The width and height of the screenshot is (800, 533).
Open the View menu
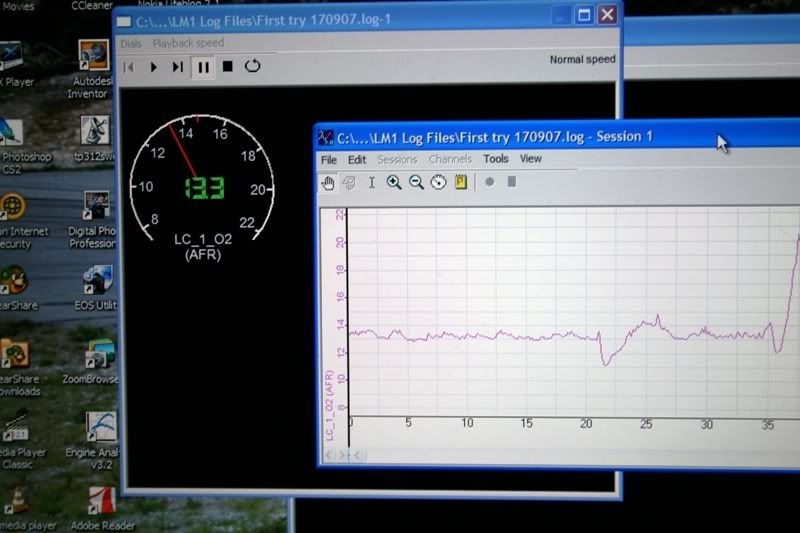click(531, 159)
